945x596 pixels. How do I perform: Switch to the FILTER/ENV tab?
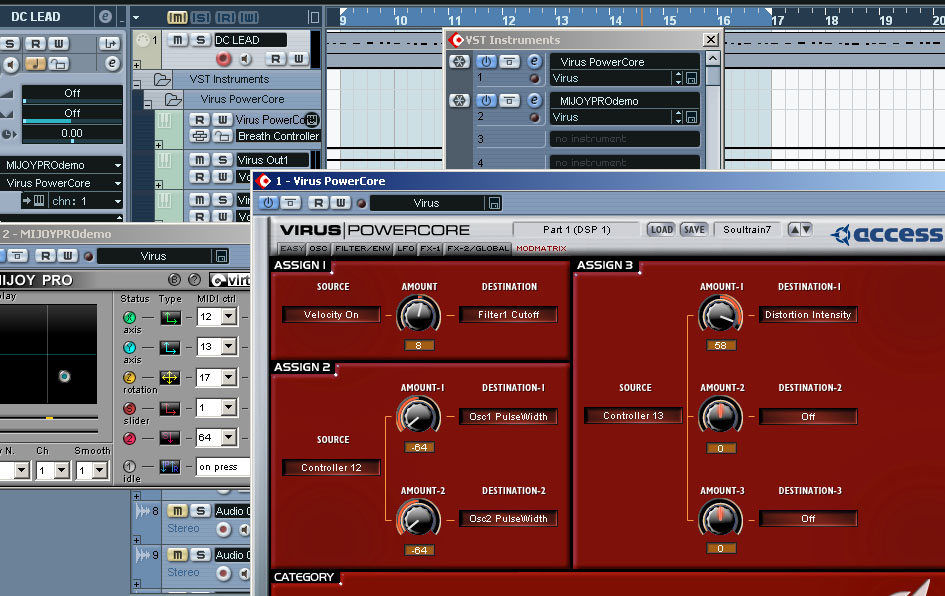pos(363,248)
